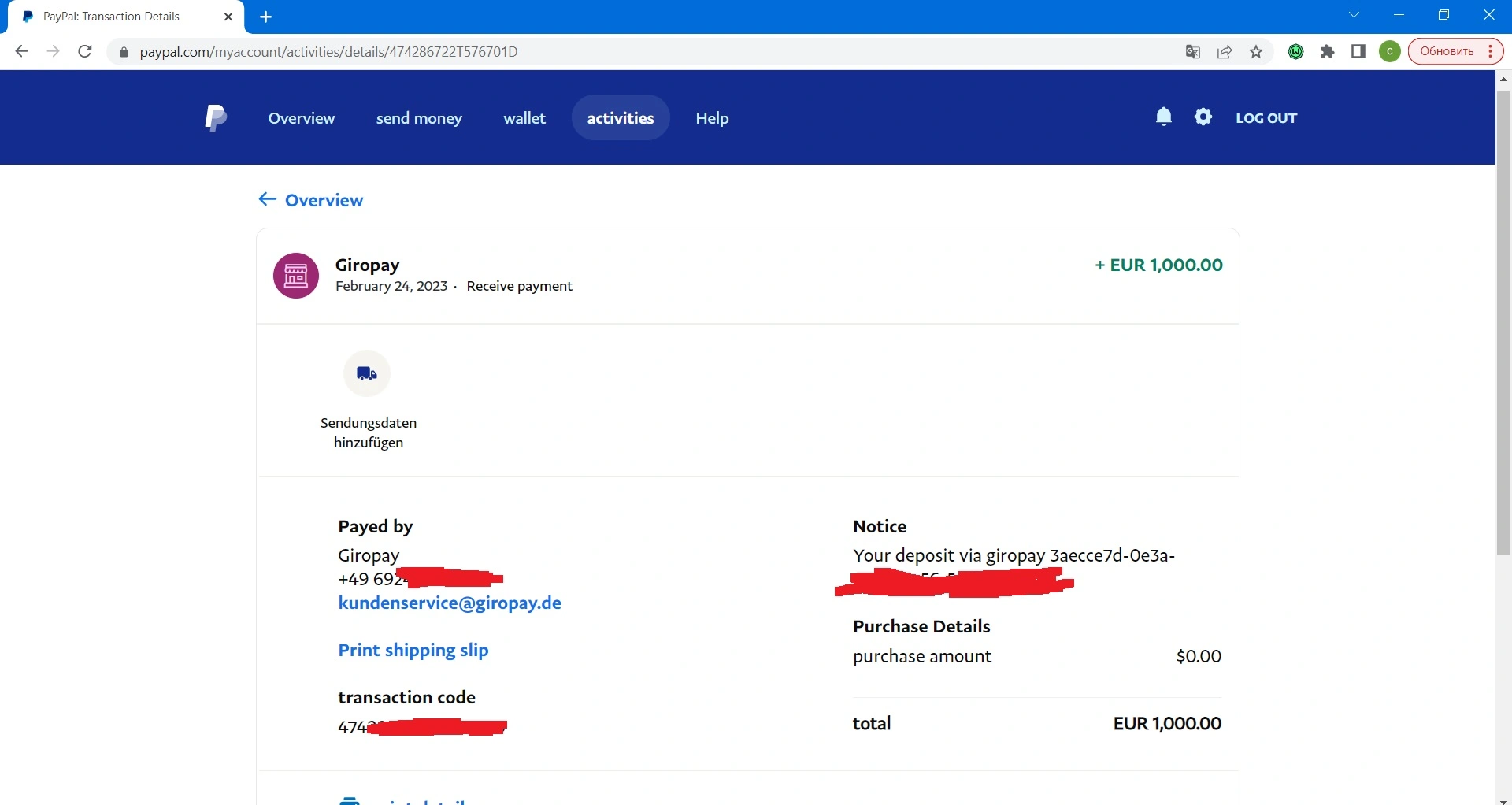The image size is (1512, 805).
Task: Click the Your deposit via giropay notice text
Action: 1014,556
